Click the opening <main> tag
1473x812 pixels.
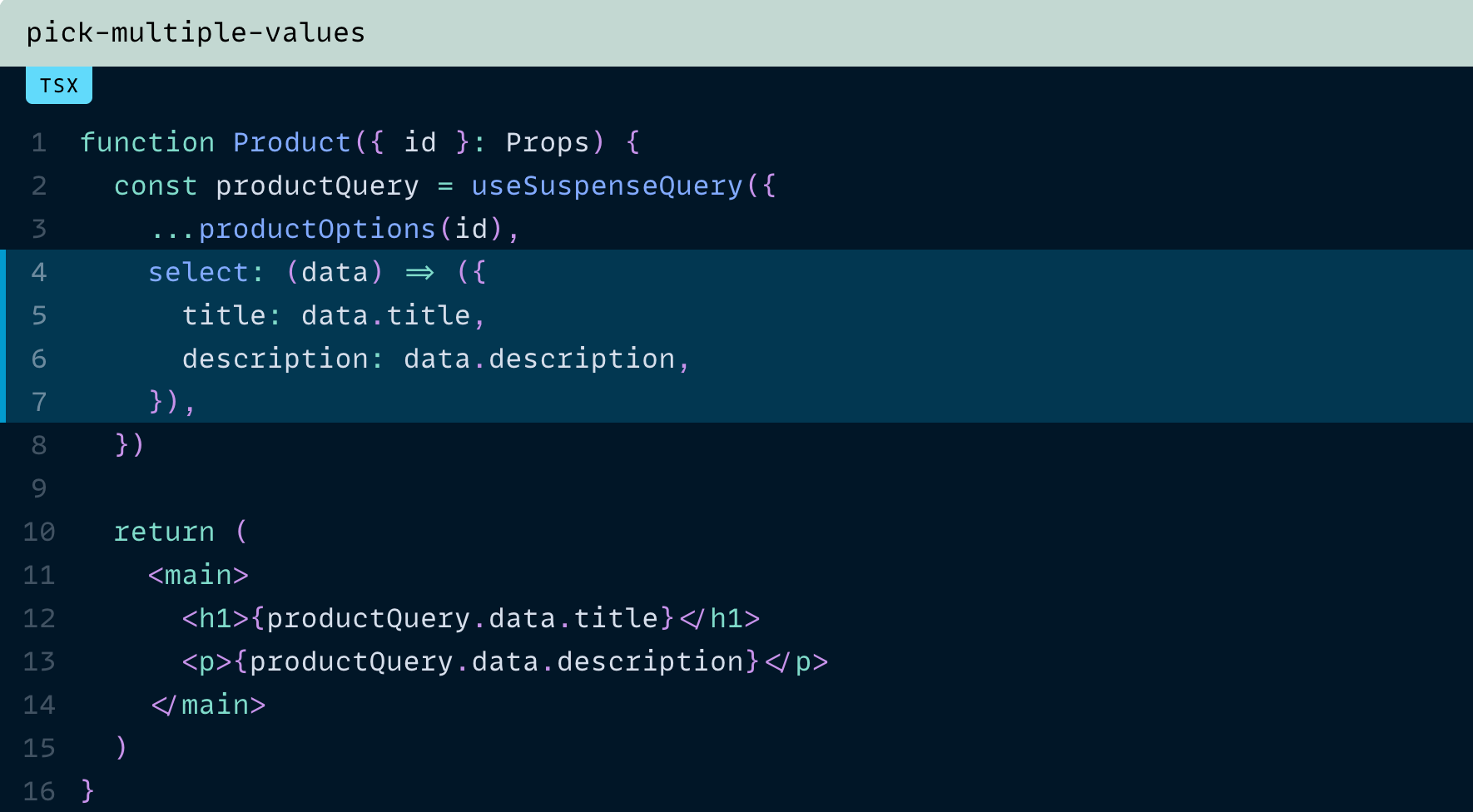click(x=198, y=575)
